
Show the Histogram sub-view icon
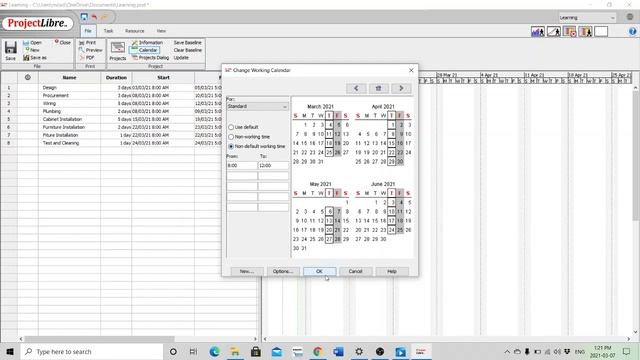538,31
